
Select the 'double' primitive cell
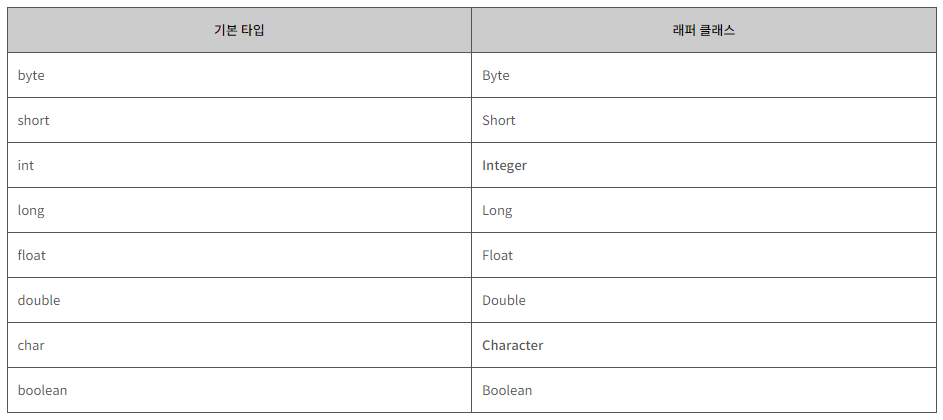click(x=239, y=300)
